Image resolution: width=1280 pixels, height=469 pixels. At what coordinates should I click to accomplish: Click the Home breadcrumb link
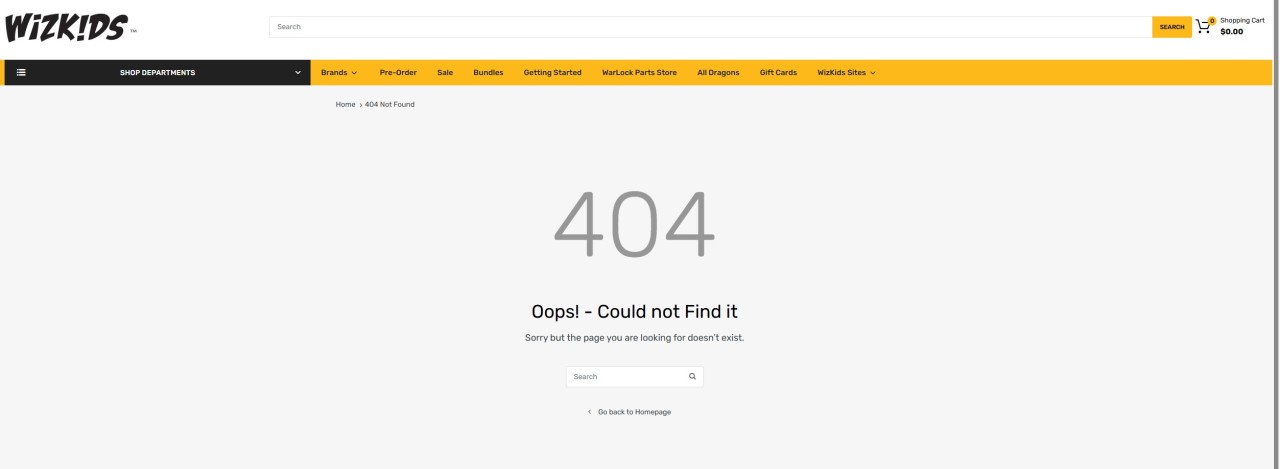(345, 104)
